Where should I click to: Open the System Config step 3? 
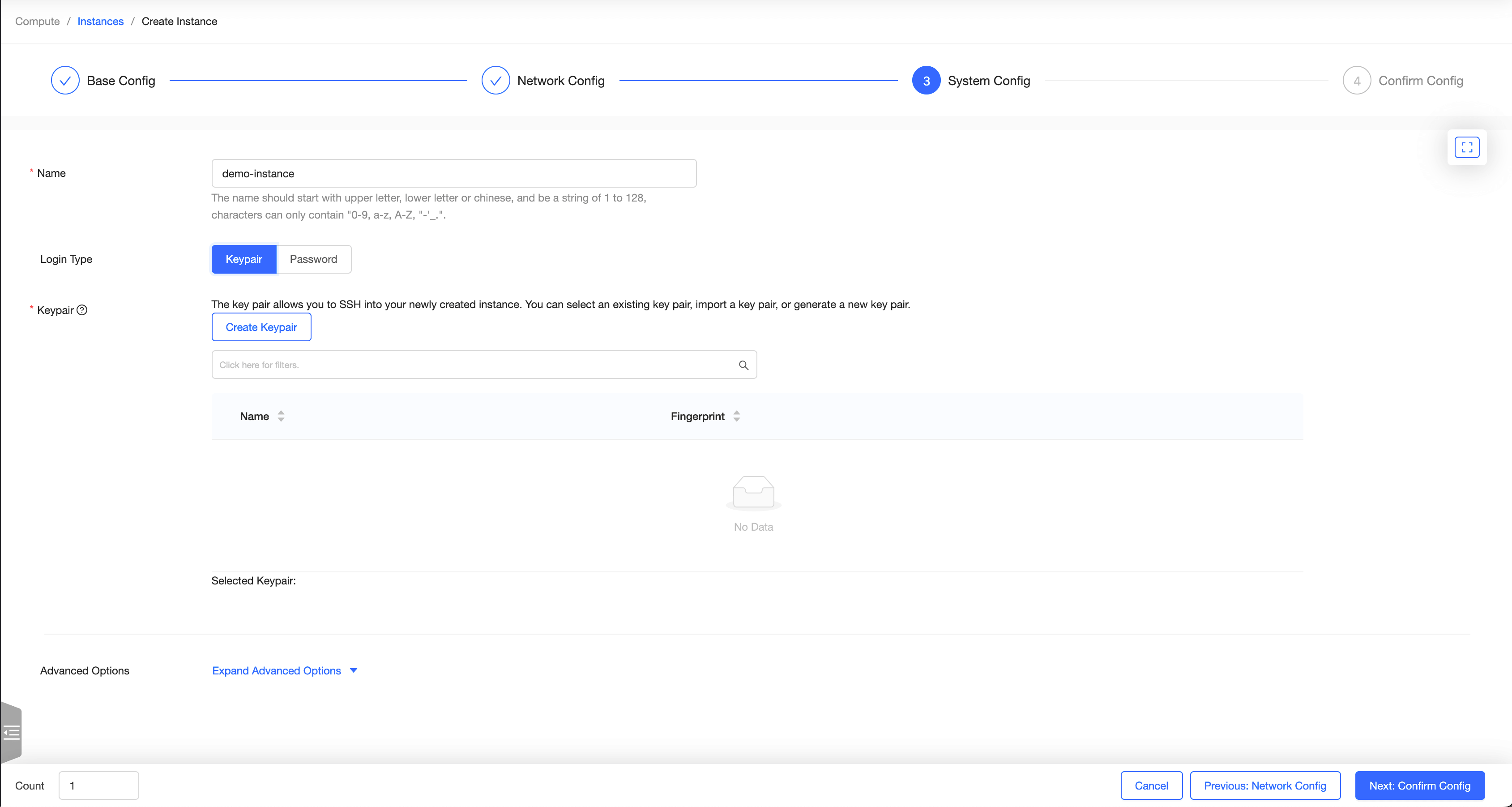(x=926, y=81)
